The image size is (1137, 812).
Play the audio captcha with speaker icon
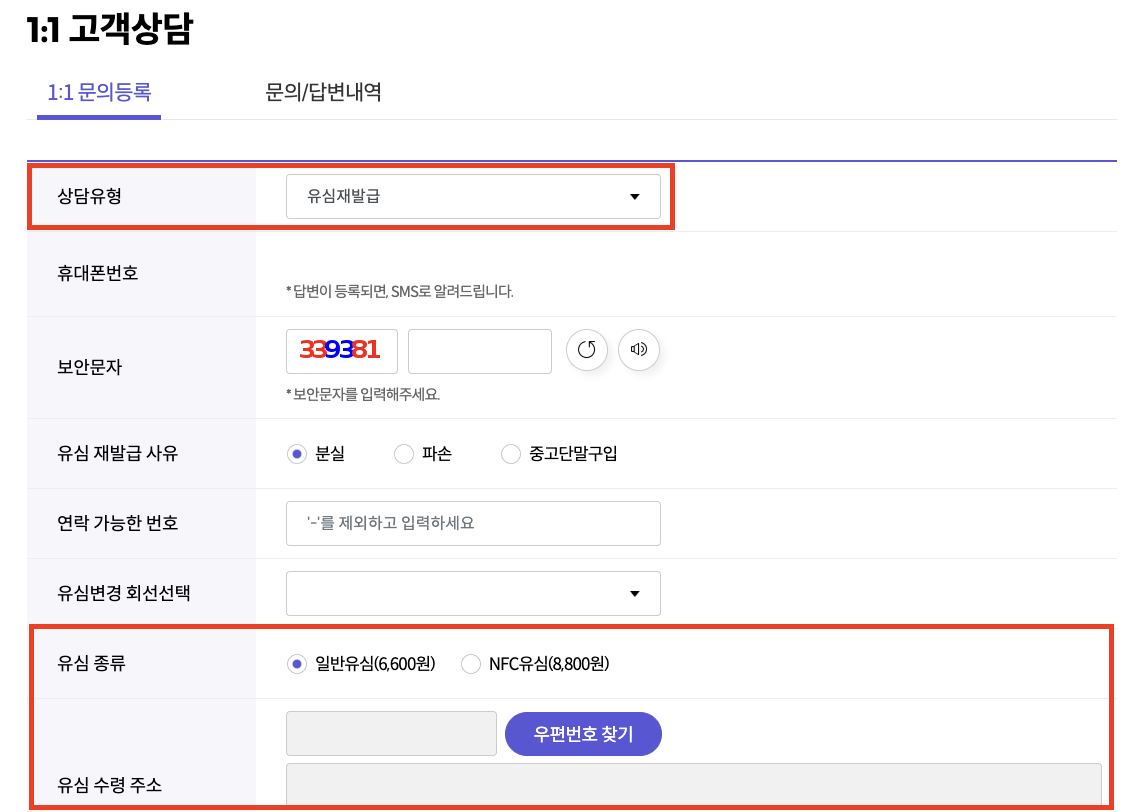[639, 350]
